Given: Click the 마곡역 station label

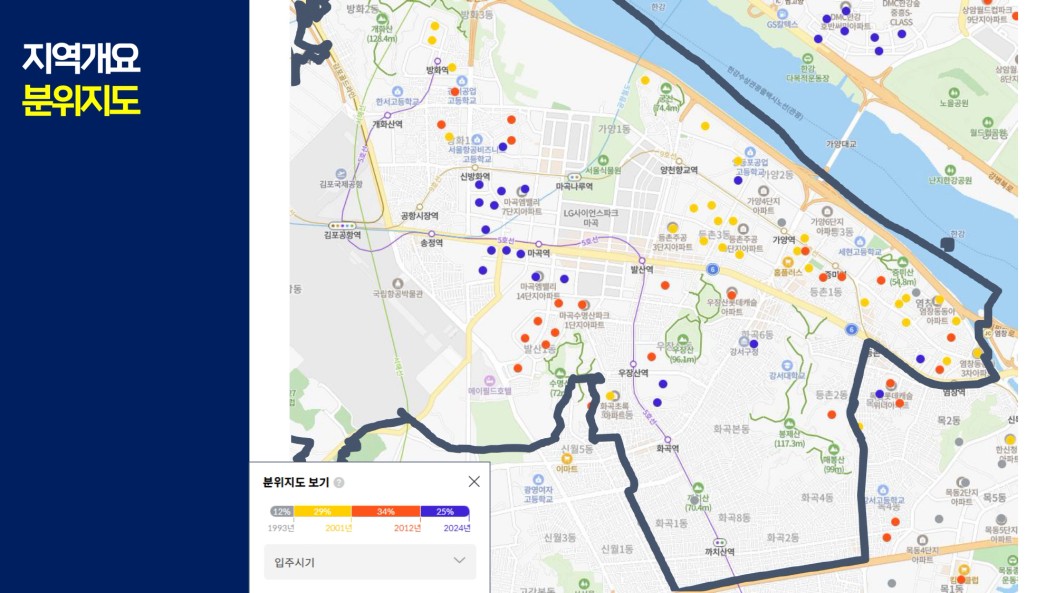Looking at the screenshot, I should pyautogui.click(x=538, y=253).
